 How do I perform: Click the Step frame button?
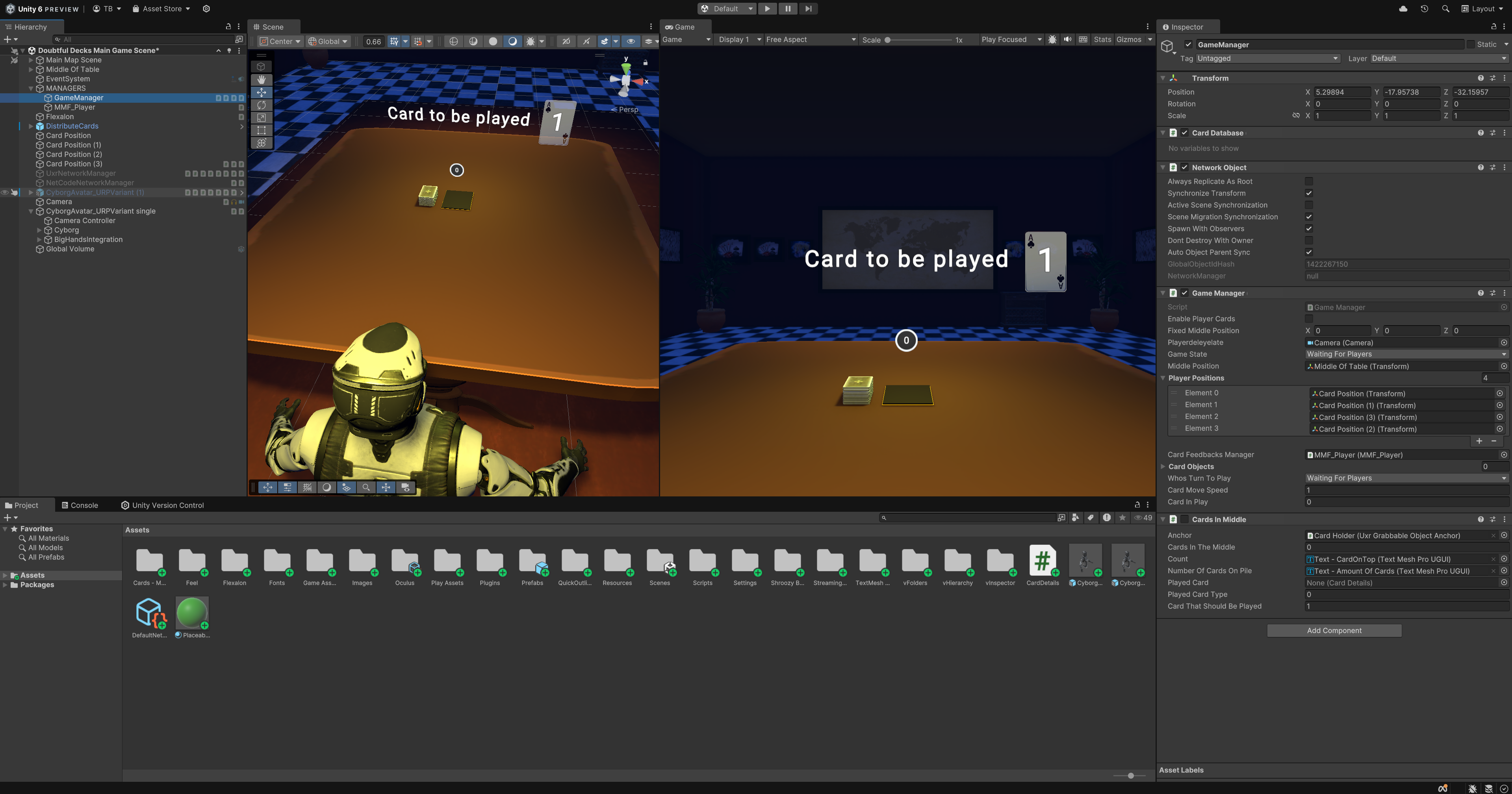[808, 9]
